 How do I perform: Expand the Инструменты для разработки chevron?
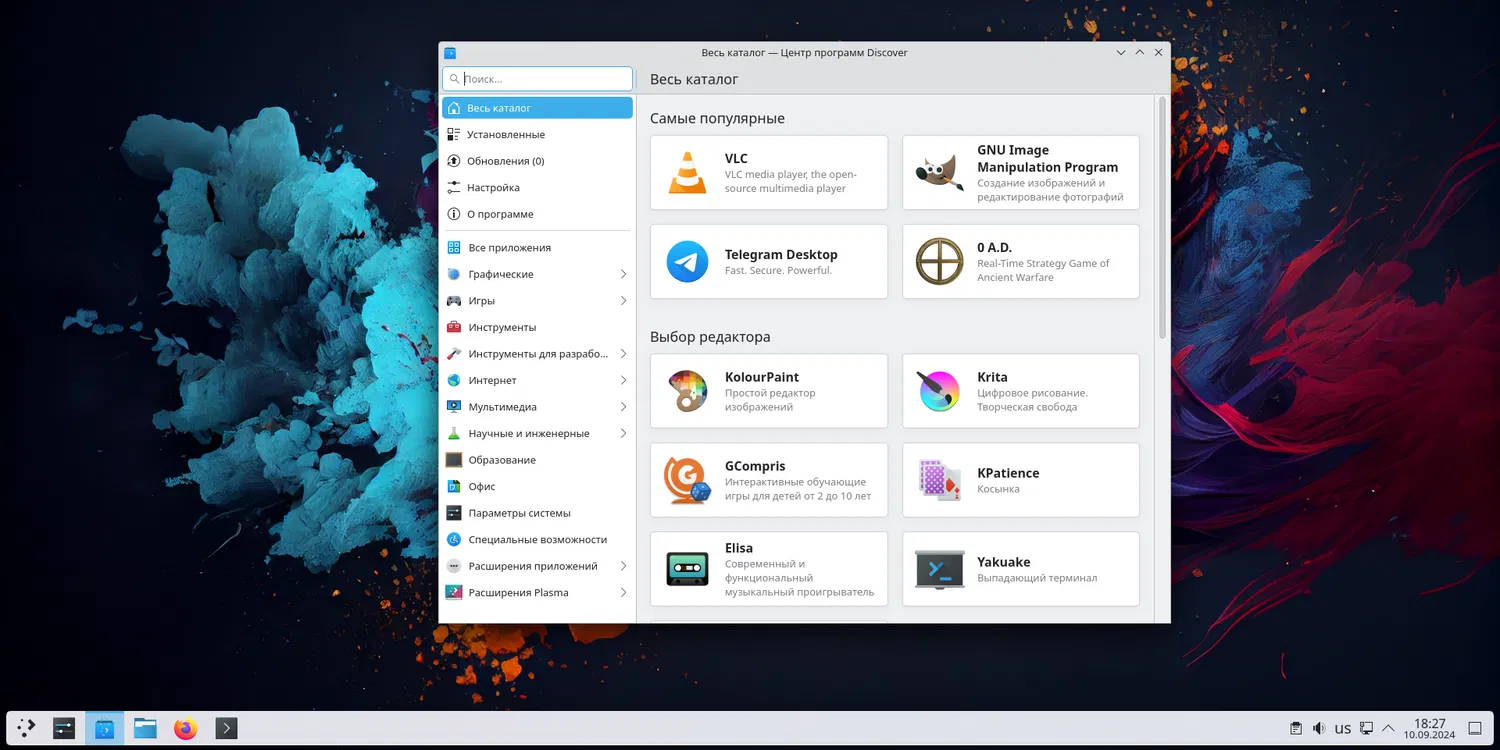click(623, 354)
